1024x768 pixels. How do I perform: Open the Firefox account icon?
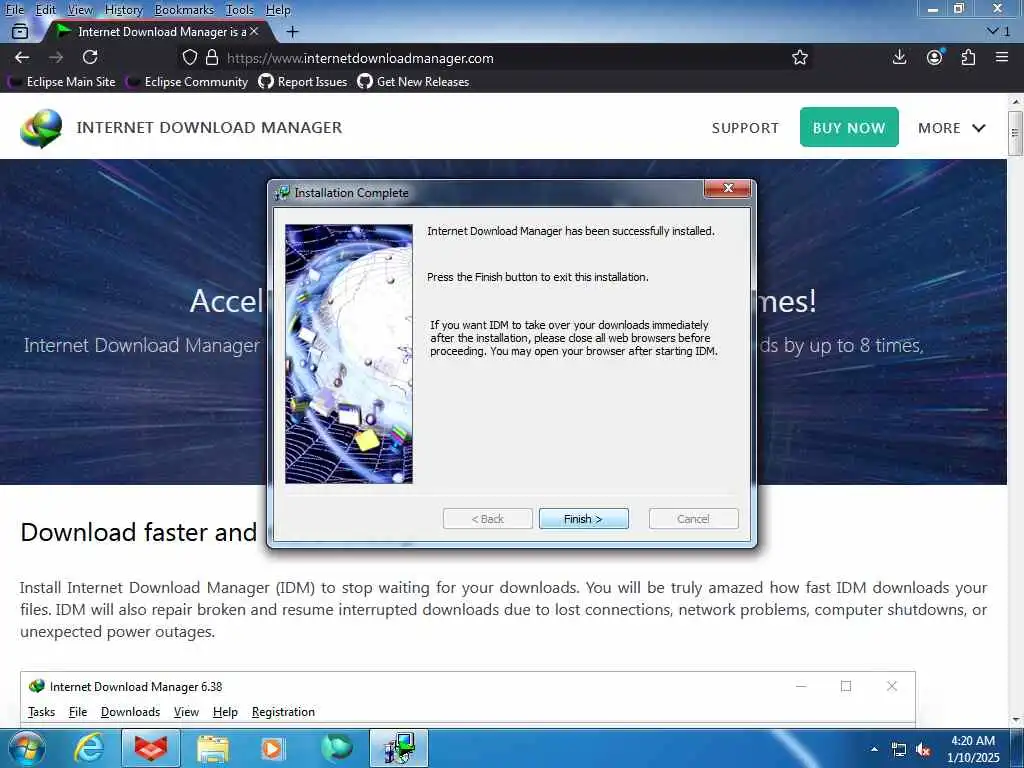935,57
